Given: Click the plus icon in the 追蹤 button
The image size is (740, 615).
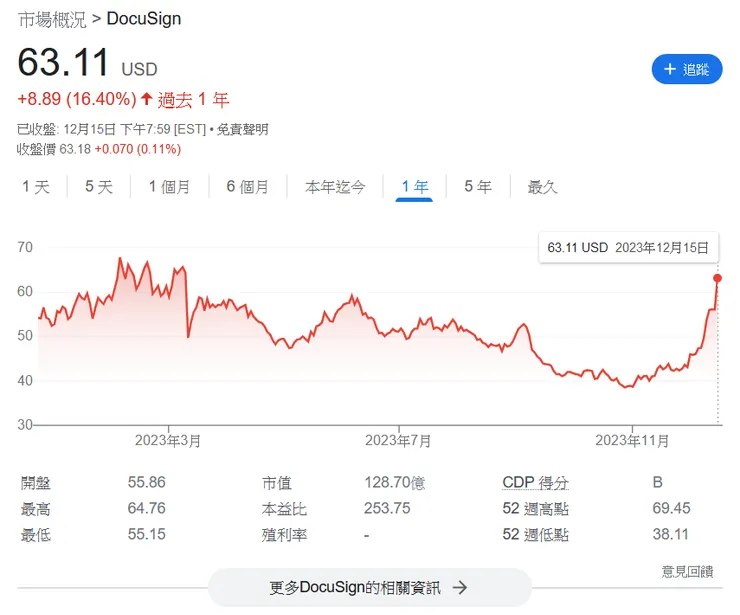Looking at the screenshot, I should pyautogui.click(x=669, y=69).
